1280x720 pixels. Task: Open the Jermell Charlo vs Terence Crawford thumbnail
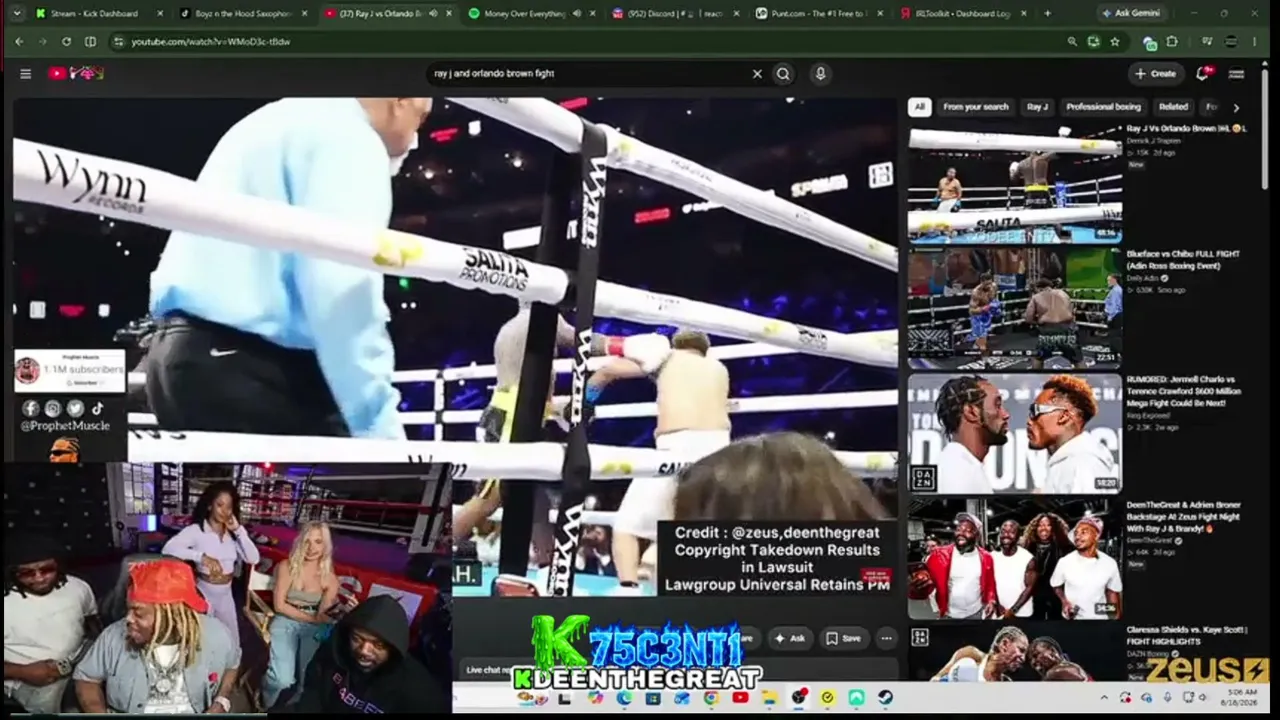coord(1014,433)
